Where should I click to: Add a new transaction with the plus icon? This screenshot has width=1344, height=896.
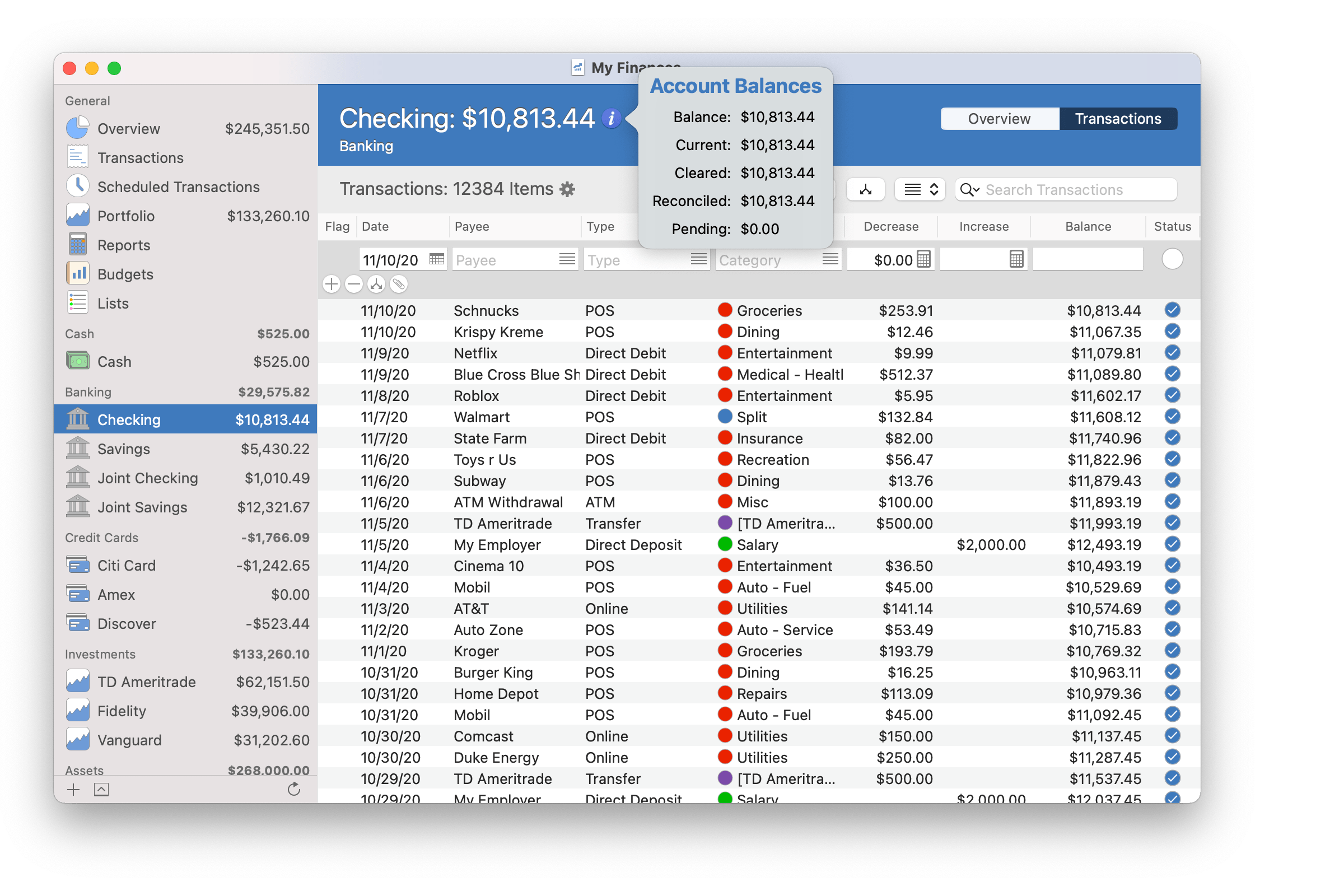pyautogui.click(x=331, y=284)
